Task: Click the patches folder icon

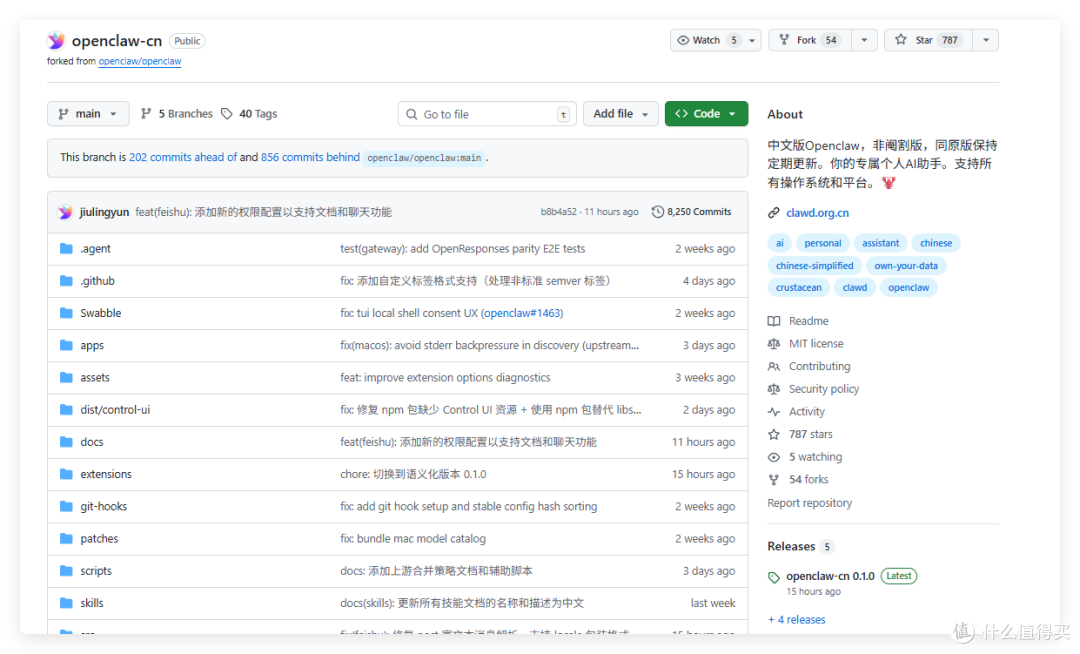Action: 66,538
